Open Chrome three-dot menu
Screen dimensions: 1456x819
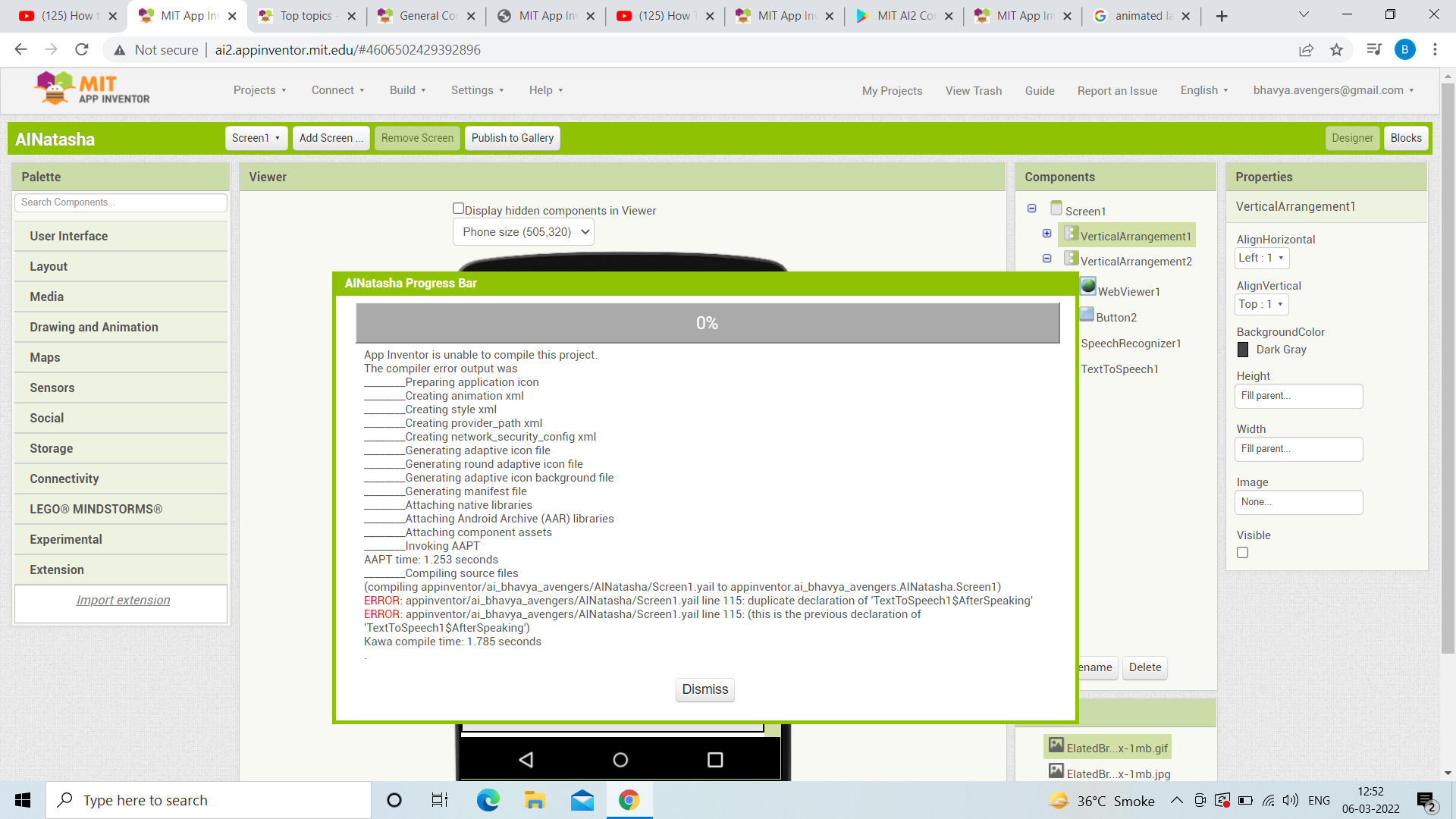(1435, 50)
